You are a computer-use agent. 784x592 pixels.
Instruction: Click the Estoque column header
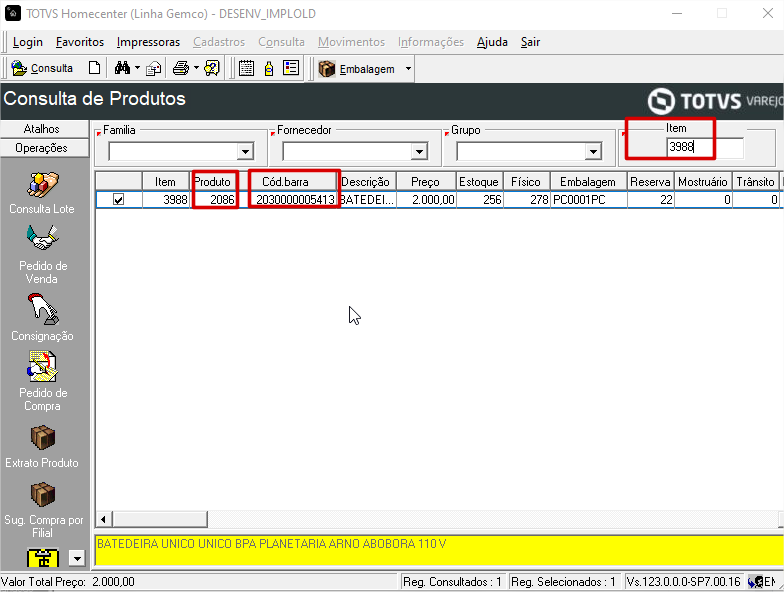click(x=479, y=182)
